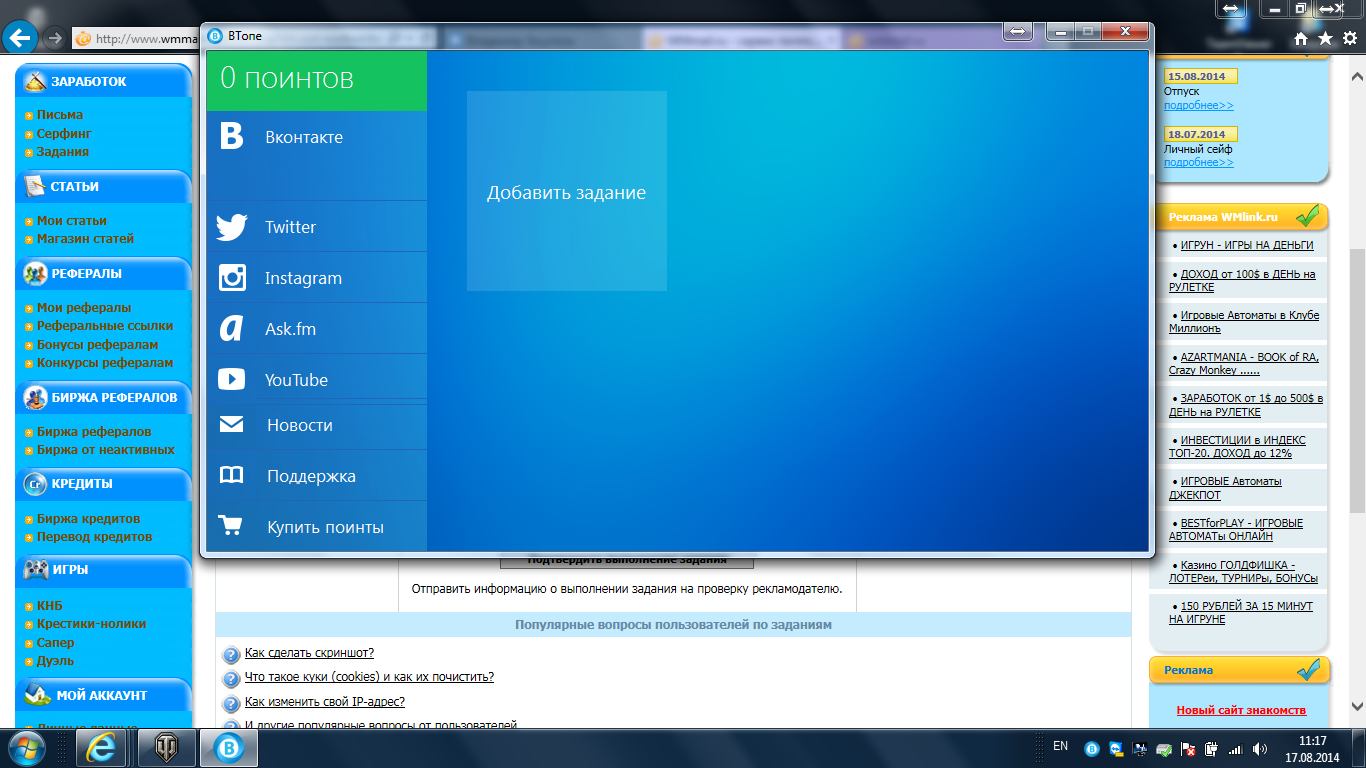Image resolution: width=1366 pixels, height=768 pixels.
Task: Click the Twitter bird icon in BTone
Action: tap(232, 227)
